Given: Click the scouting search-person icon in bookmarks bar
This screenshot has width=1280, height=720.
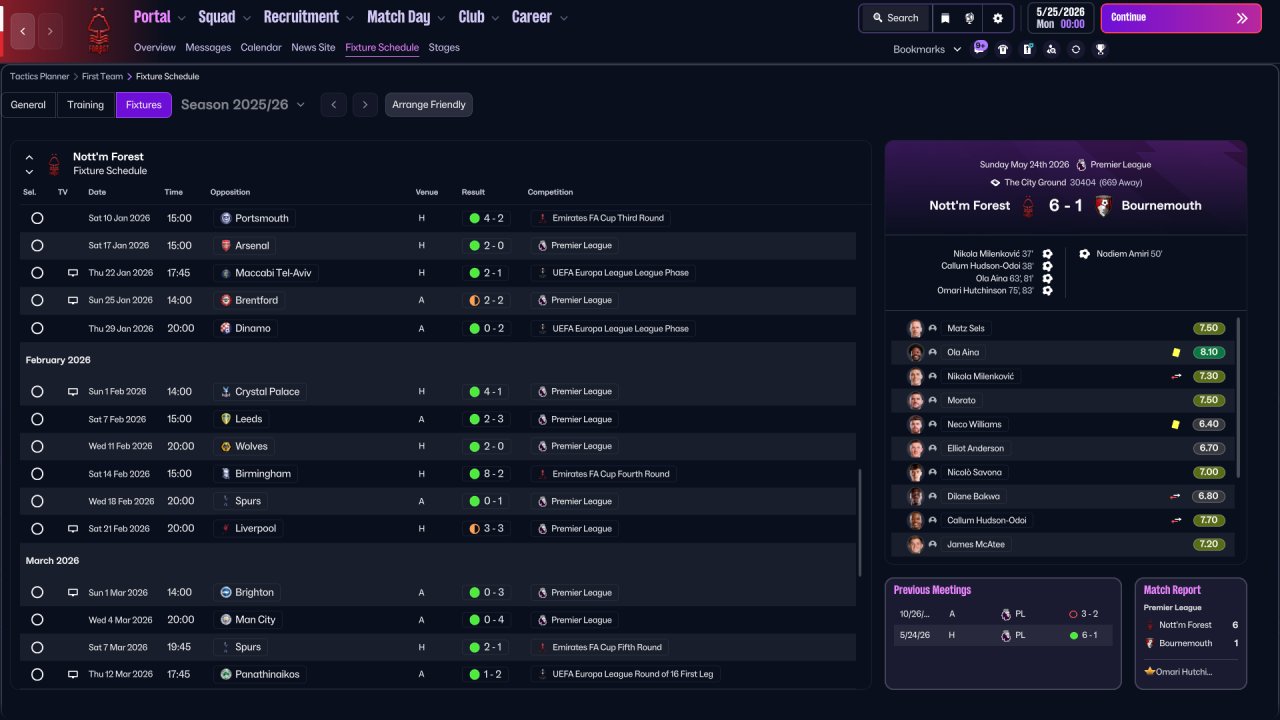Looking at the screenshot, I should 1051,49.
